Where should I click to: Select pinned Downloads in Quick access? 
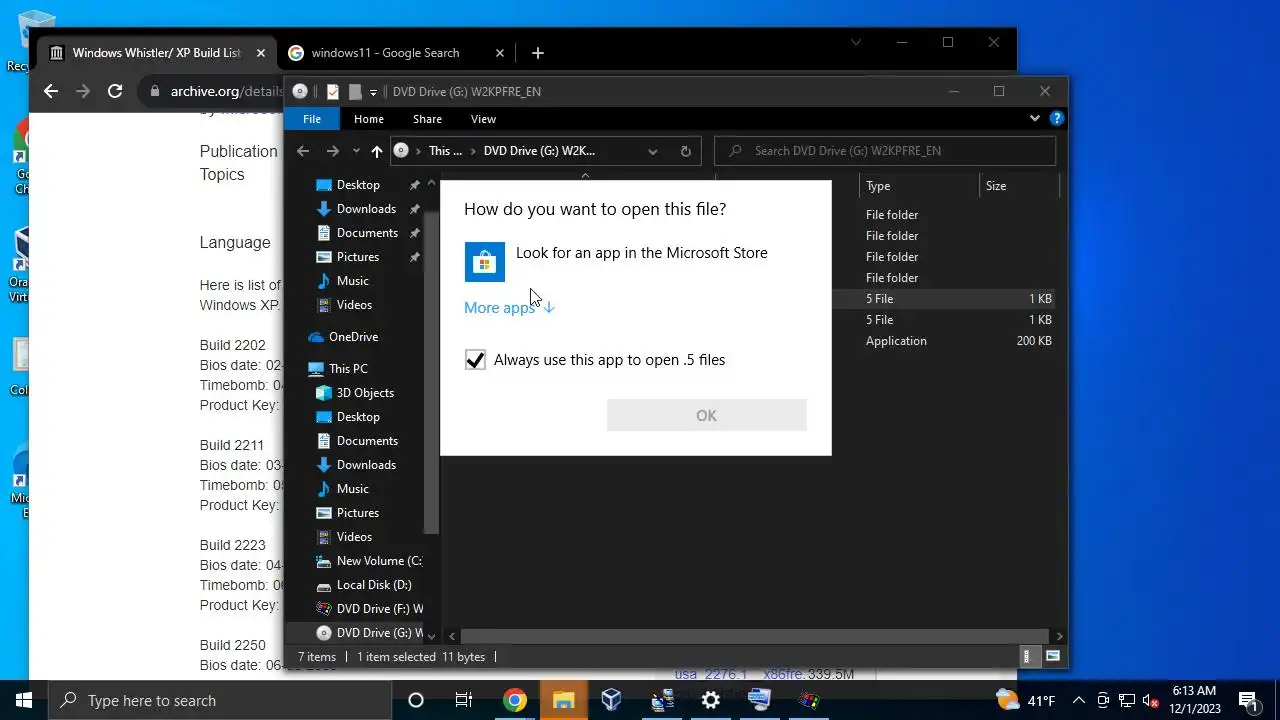[366, 209]
